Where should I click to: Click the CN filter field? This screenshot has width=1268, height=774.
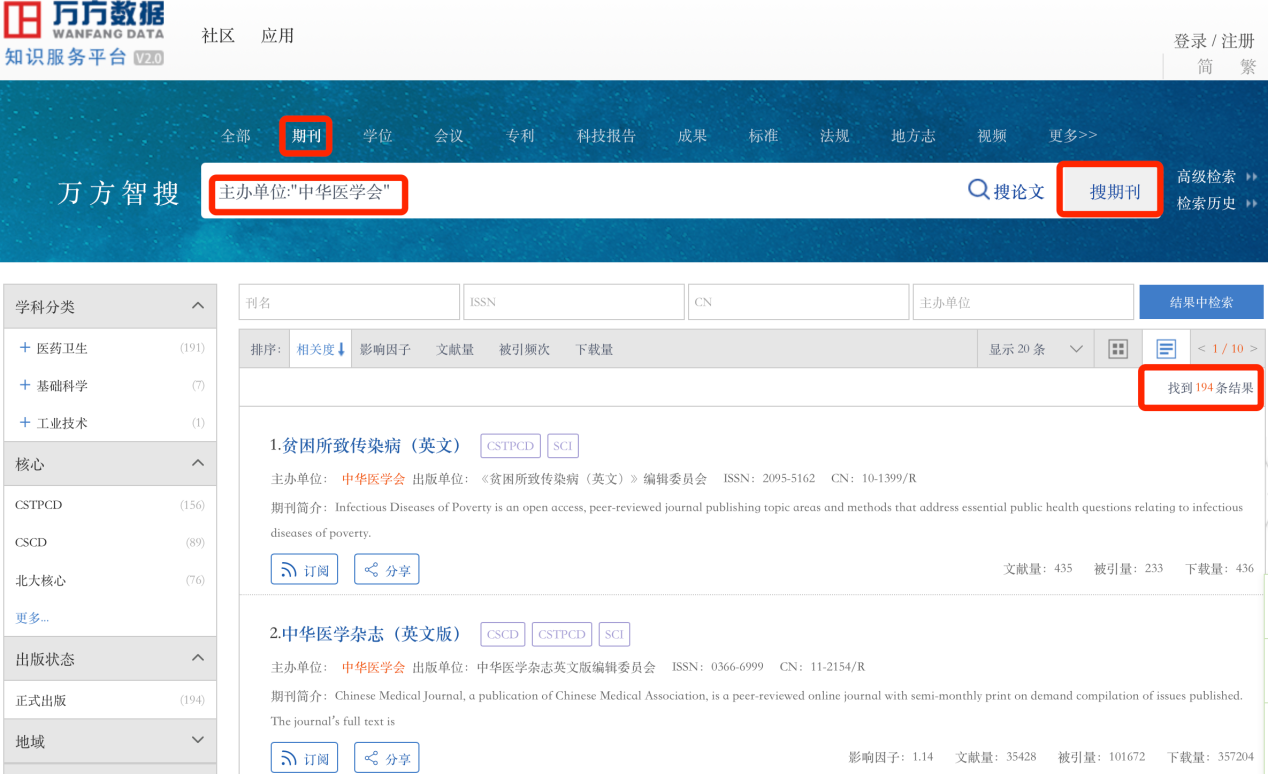click(799, 302)
